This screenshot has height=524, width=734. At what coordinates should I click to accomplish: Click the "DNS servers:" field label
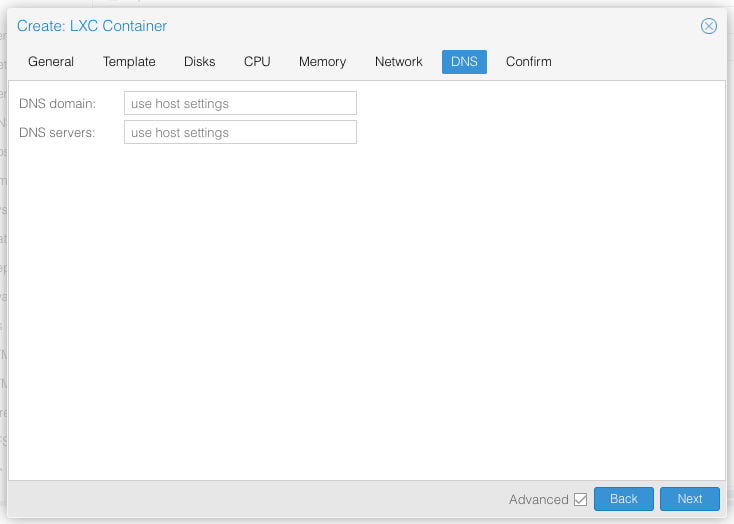[x=57, y=132]
